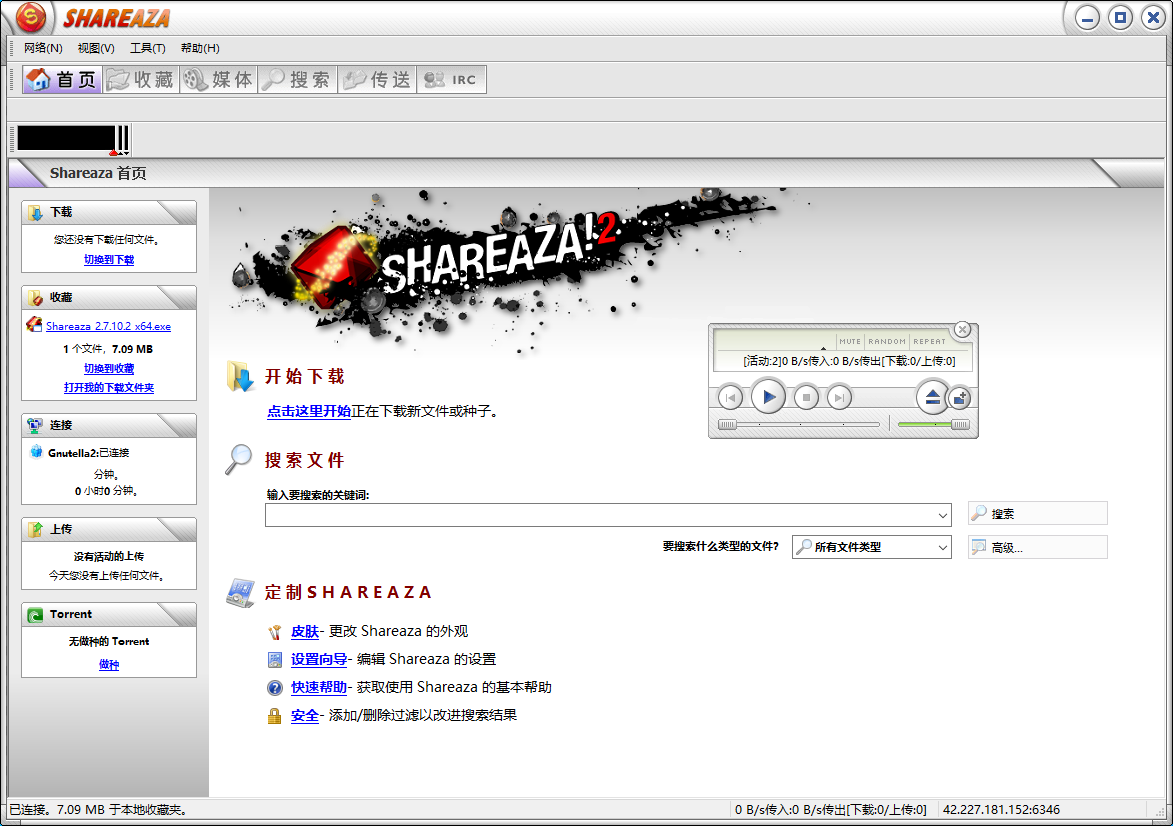Toggle RANDOM playback mode
This screenshot has height=826, width=1173.
886,342
